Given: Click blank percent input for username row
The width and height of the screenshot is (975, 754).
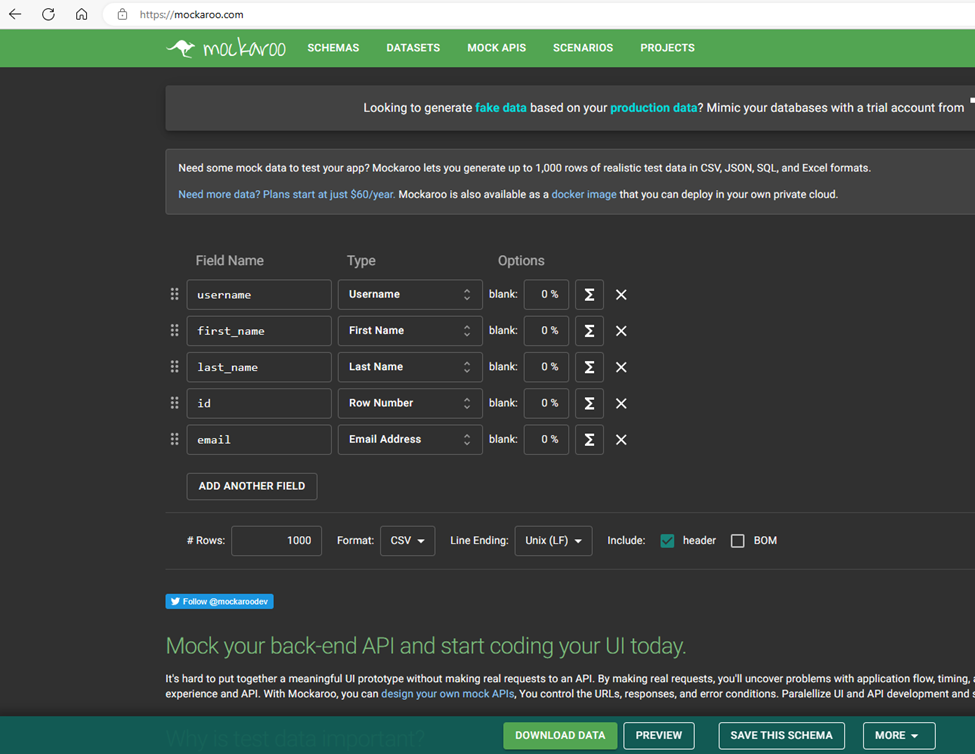Looking at the screenshot, I should point(546,294).
